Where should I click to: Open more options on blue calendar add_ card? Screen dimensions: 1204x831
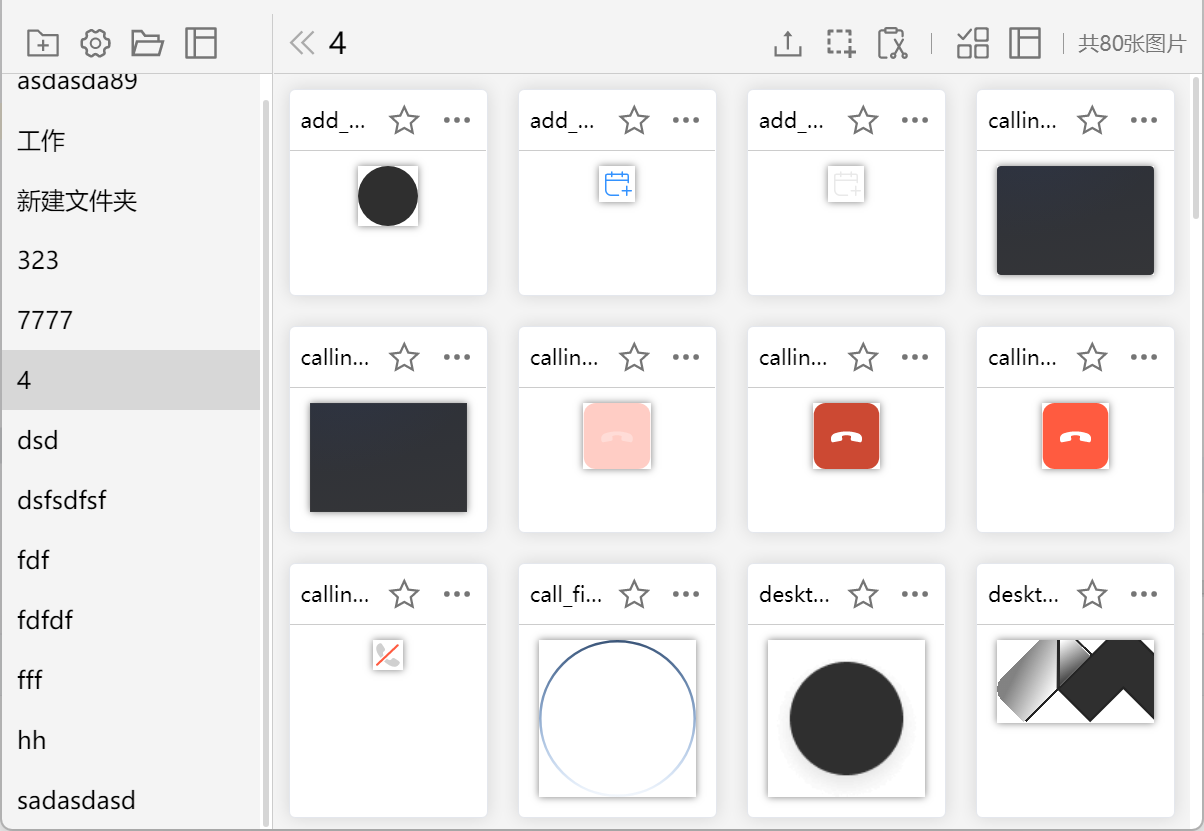point(686,120)
